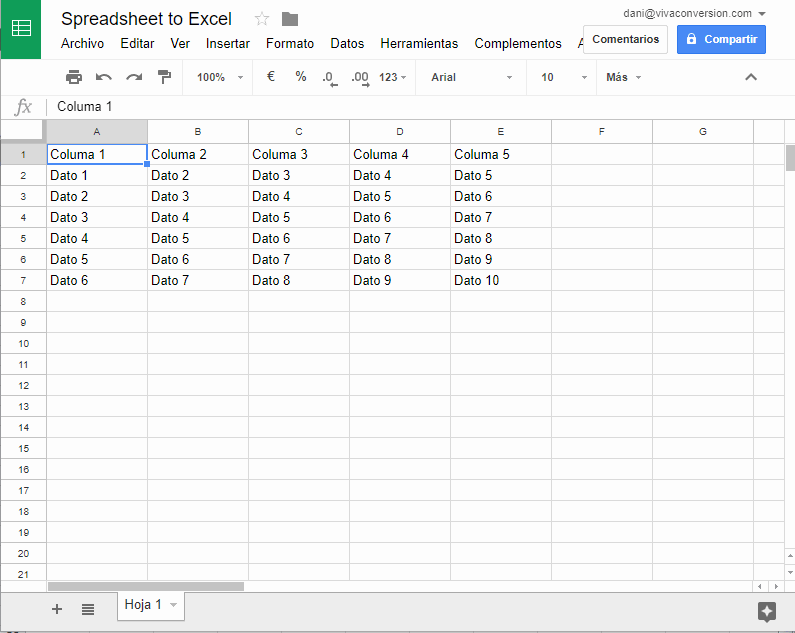Open the Archivo menu
The image size is (795, 633).
(x=82, y=44)
